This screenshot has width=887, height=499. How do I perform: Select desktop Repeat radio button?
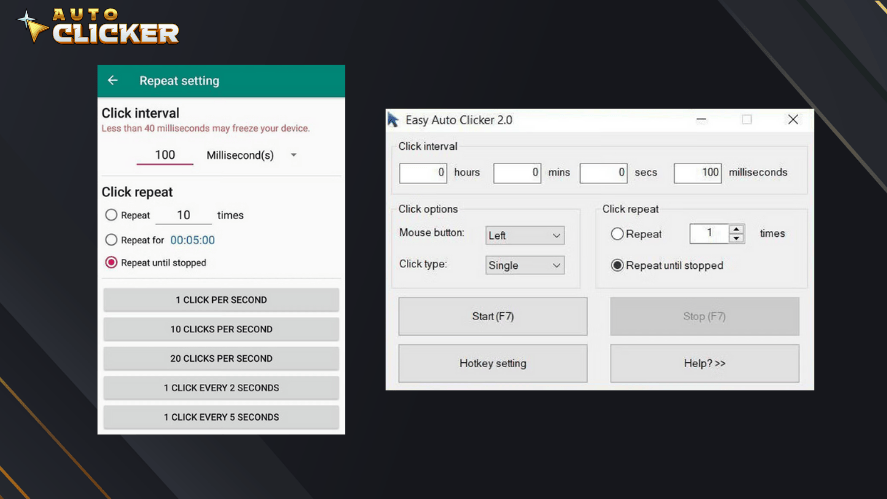click(617, 234)
